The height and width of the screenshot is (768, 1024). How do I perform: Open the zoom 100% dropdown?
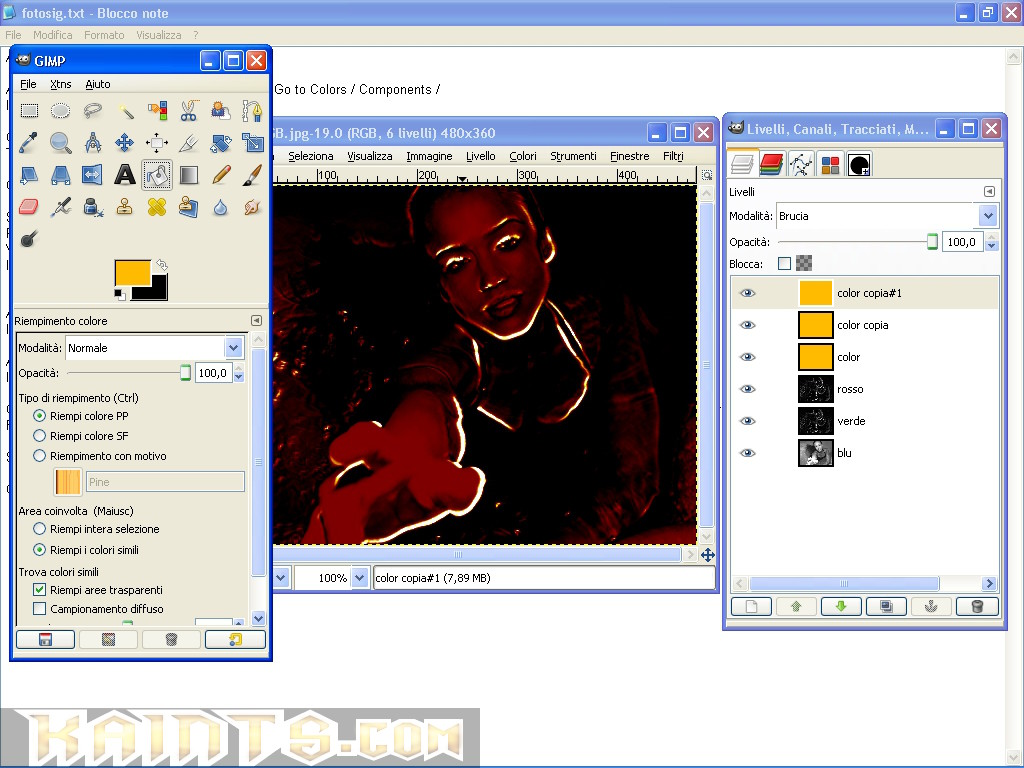[360, 578]
